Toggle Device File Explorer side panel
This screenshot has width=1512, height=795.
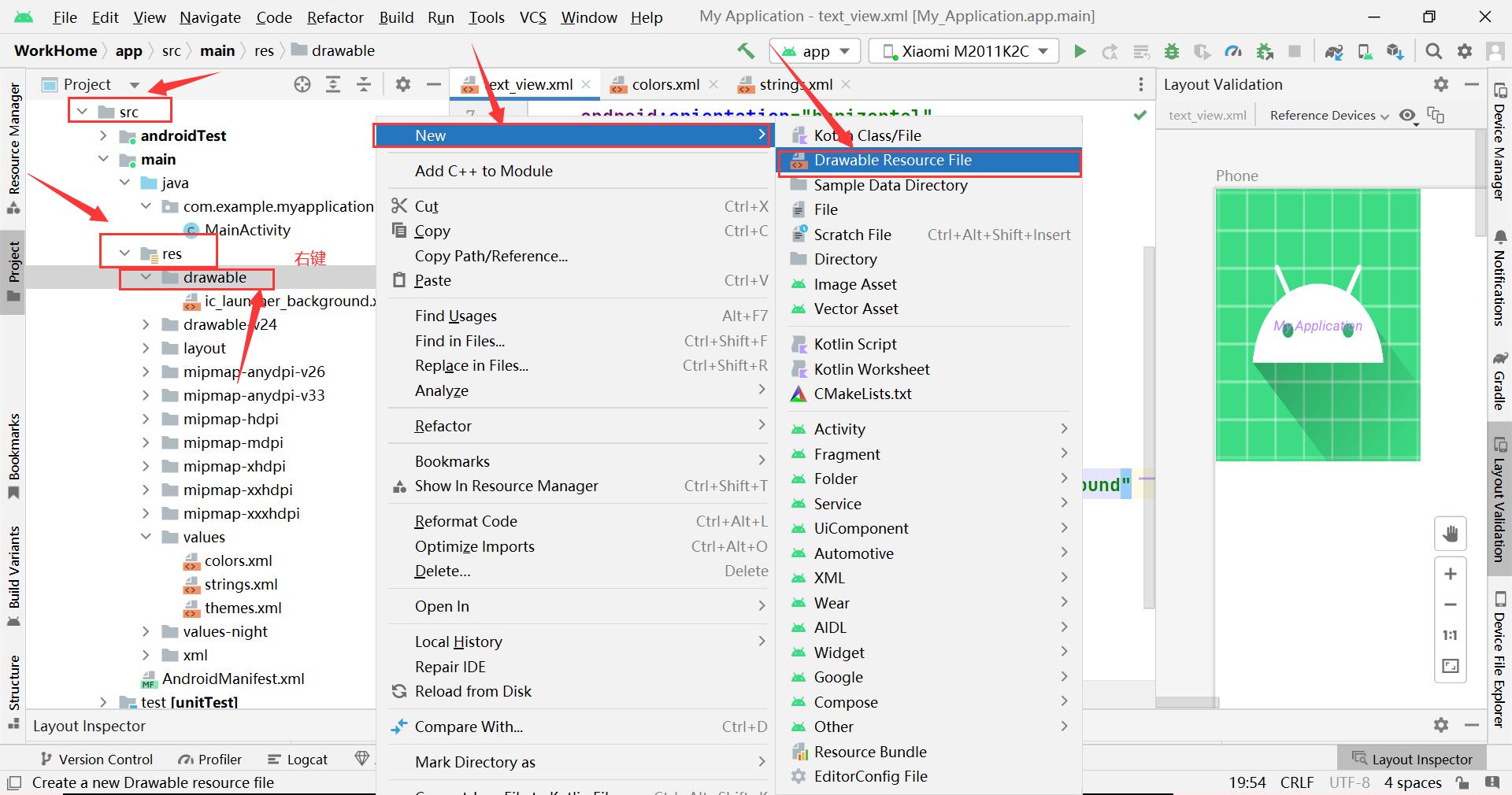pos(1499,658)
